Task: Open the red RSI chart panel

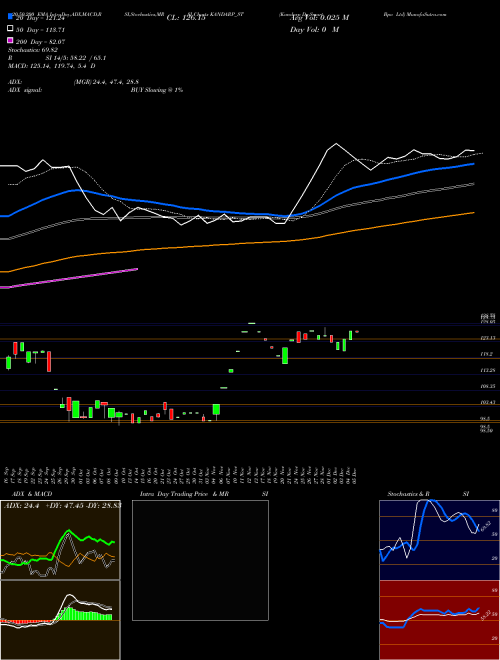Action: pos(439,620)
